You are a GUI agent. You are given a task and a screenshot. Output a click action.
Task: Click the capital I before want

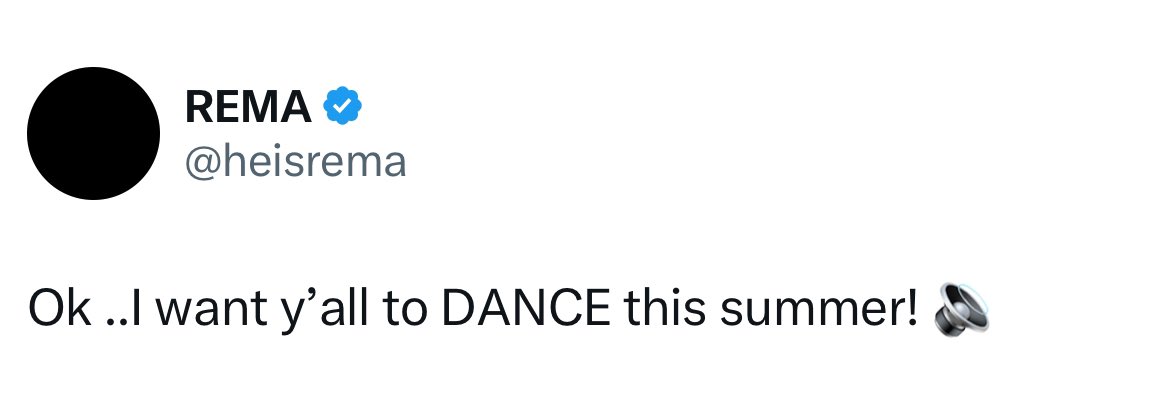(x=135, y=308)
